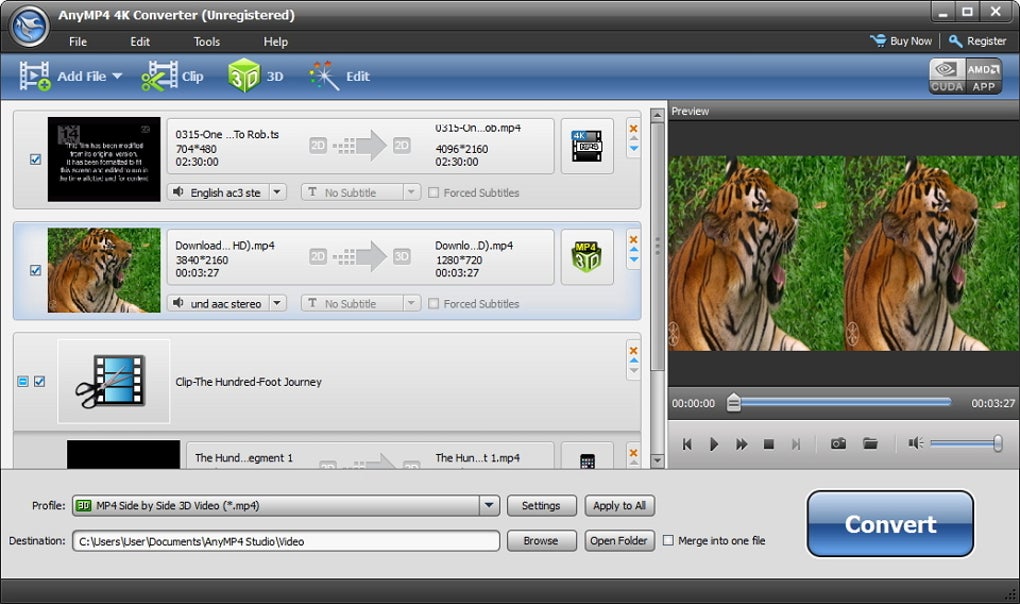Move the Download HD.mp4 item up

coord(633,250)
